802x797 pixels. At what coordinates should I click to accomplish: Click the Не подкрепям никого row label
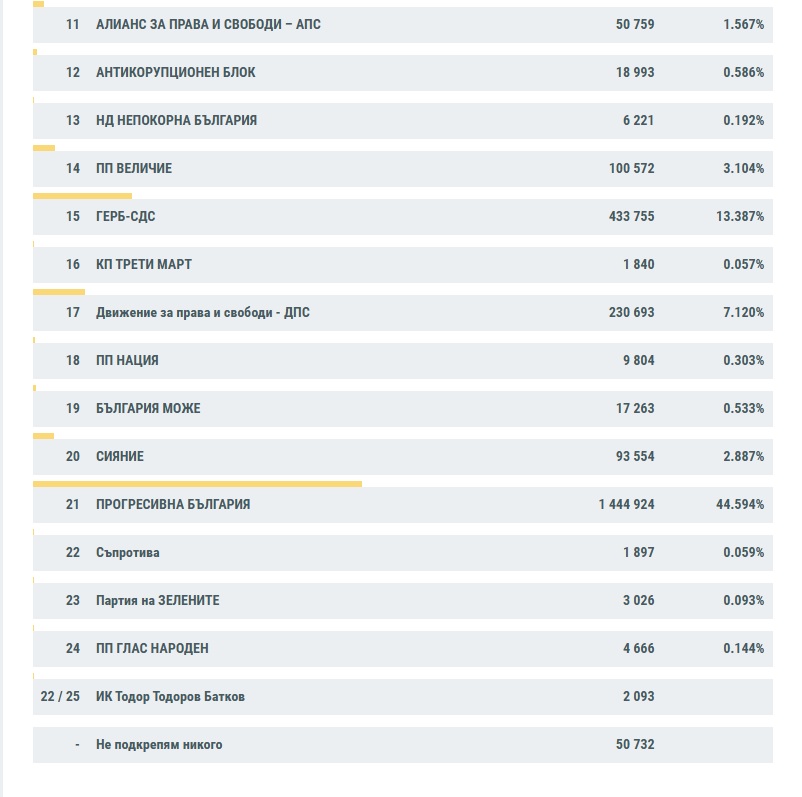159,745
